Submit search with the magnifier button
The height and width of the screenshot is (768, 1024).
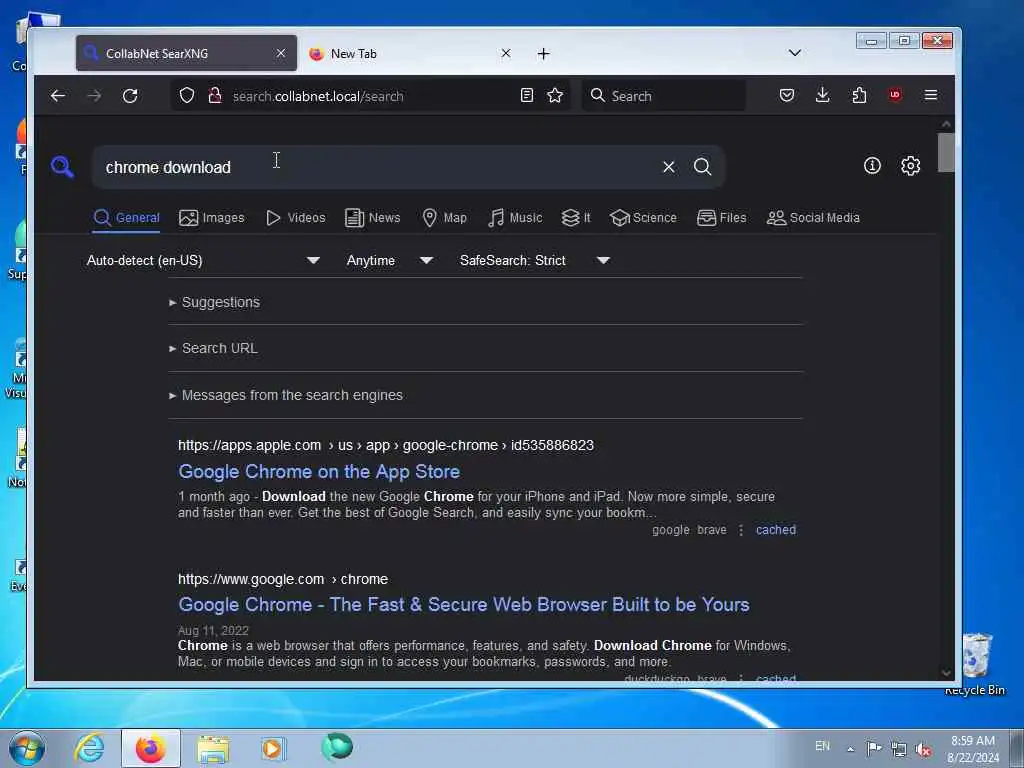coord(703,167)
